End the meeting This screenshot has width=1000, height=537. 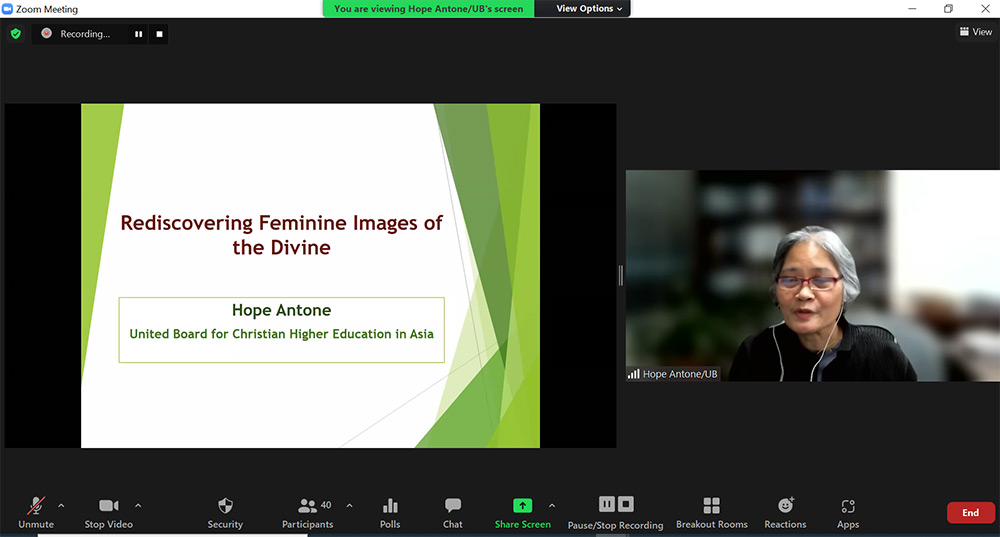coord(971,513)
